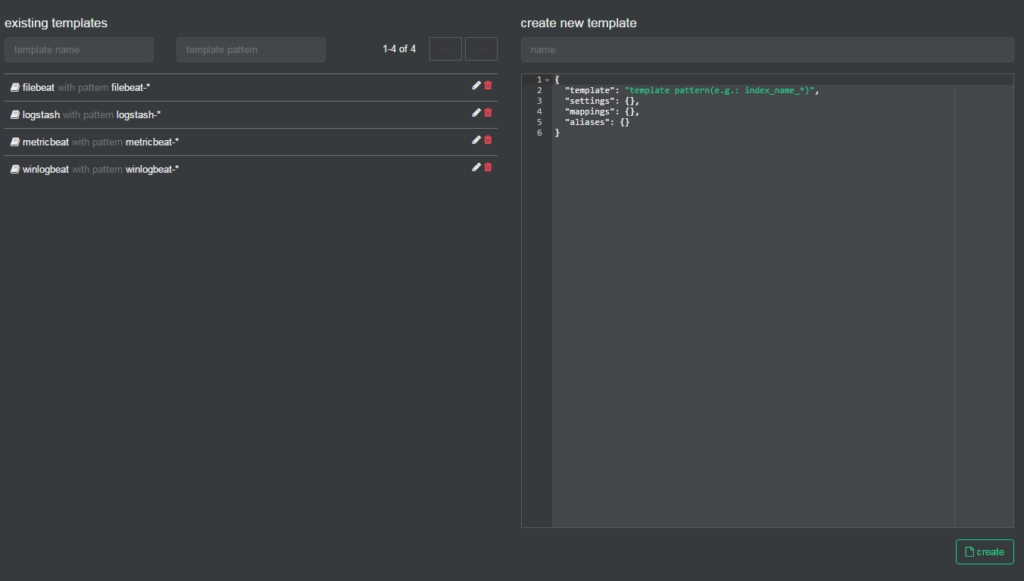Click the delete trash icon for the filebeat template
This screenshot has width=1024, height=581.
(x=489, y=85)
